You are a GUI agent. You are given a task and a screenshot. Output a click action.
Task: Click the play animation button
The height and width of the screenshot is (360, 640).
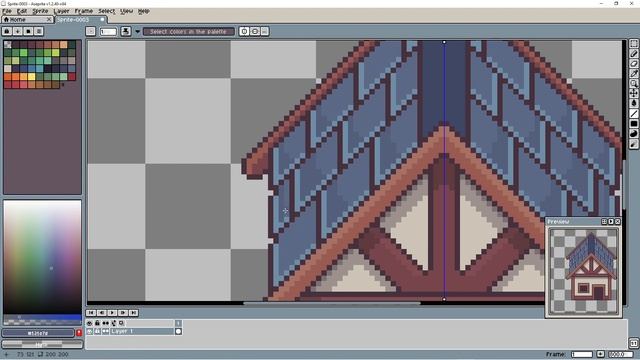pyautogui.click(x=112, y=313)
